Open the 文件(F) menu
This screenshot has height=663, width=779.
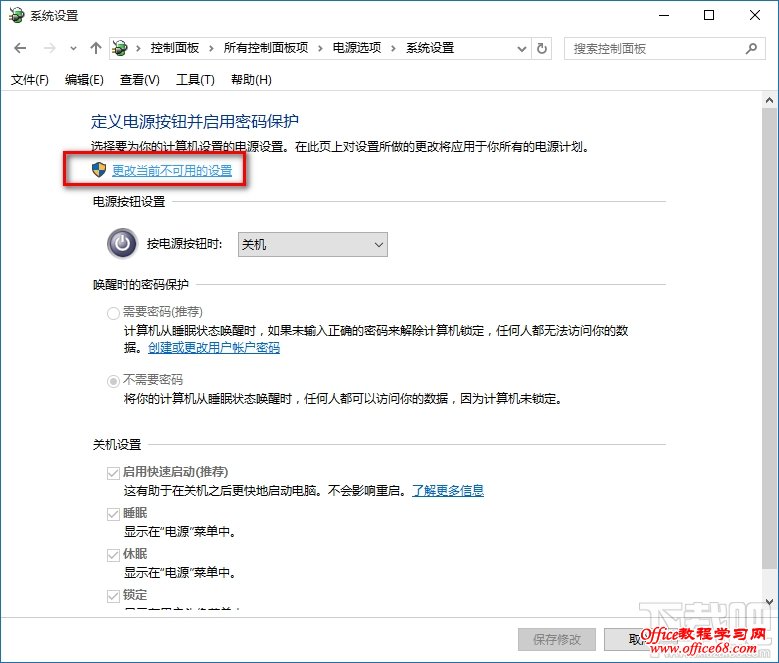30,79
